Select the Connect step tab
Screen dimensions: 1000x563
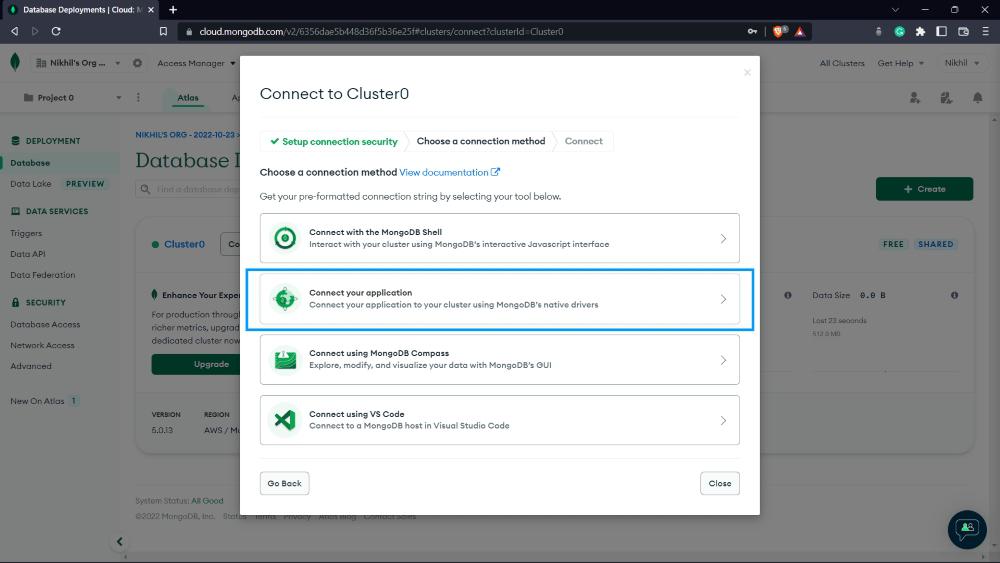[584, 141]
